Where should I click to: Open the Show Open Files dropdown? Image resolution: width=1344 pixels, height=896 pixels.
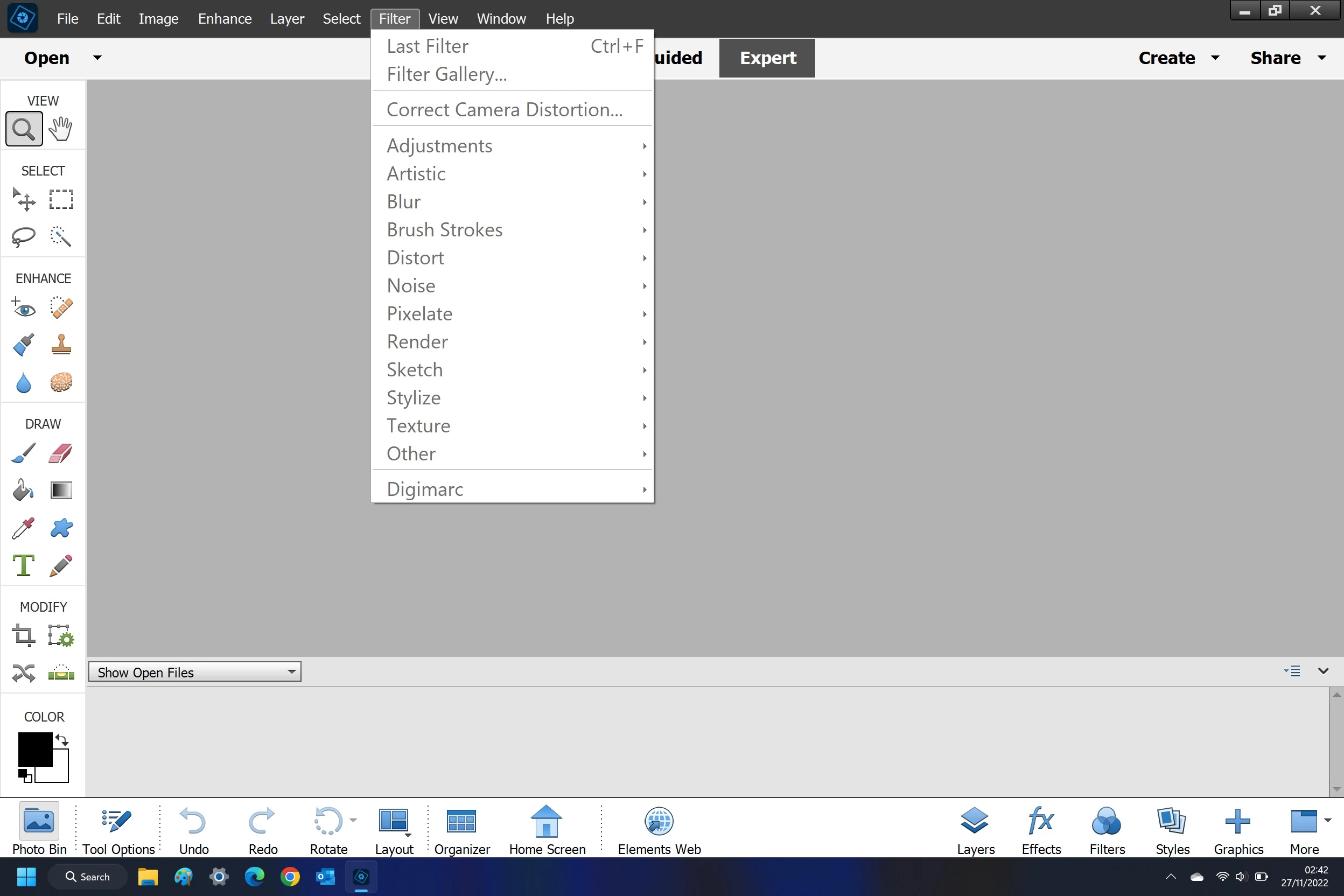click(195, 672)
